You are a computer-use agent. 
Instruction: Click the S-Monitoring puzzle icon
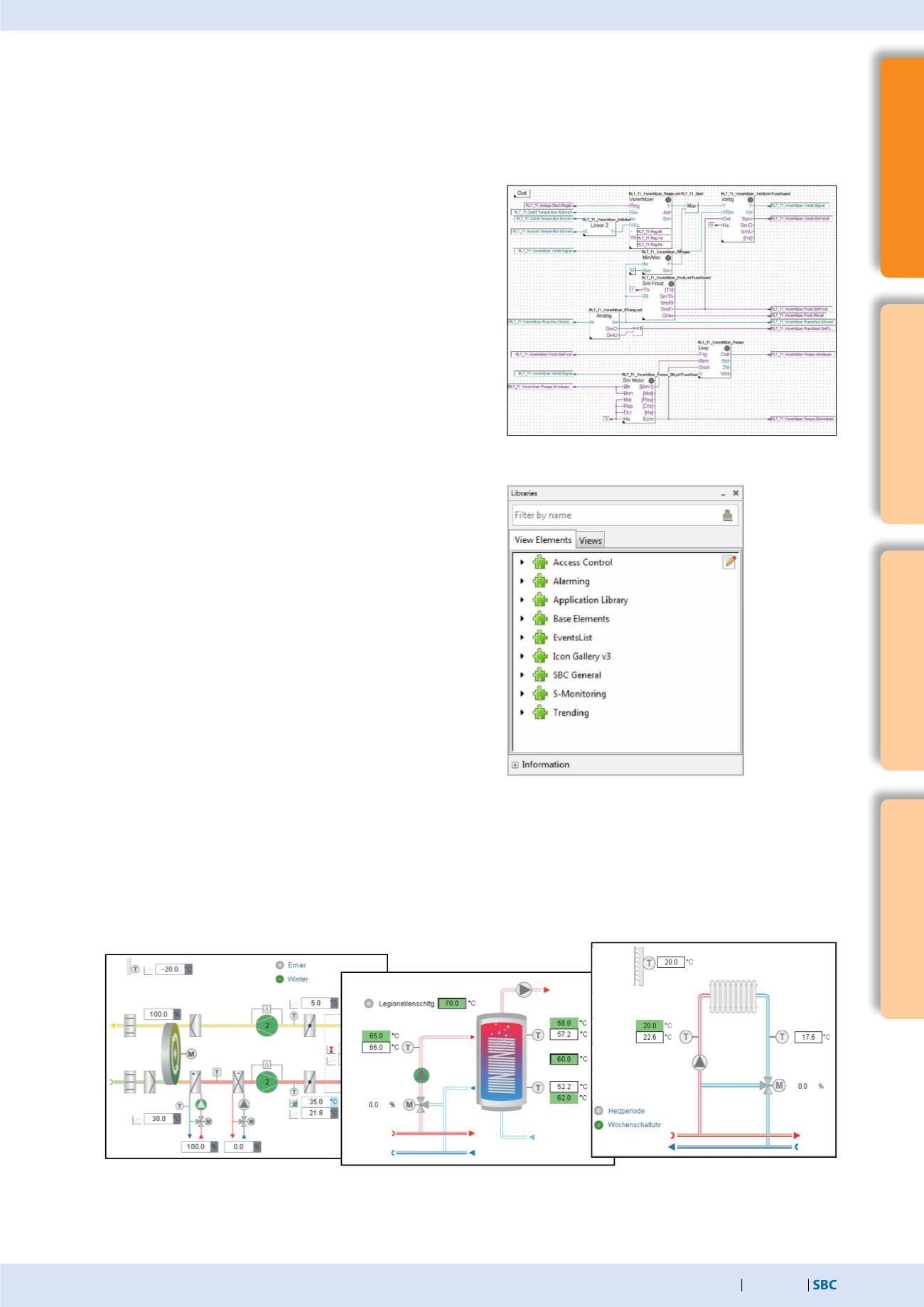[540, 694]
